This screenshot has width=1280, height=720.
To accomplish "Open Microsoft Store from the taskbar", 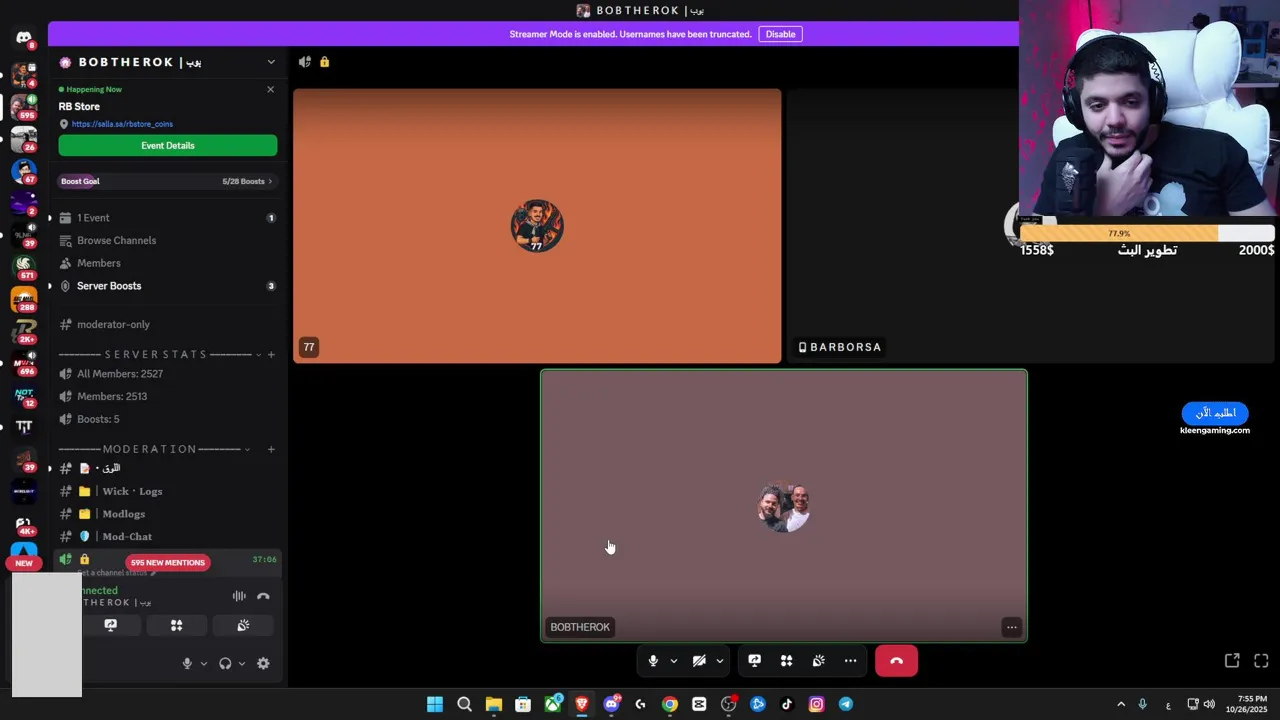I will click(x=523, y=704).
